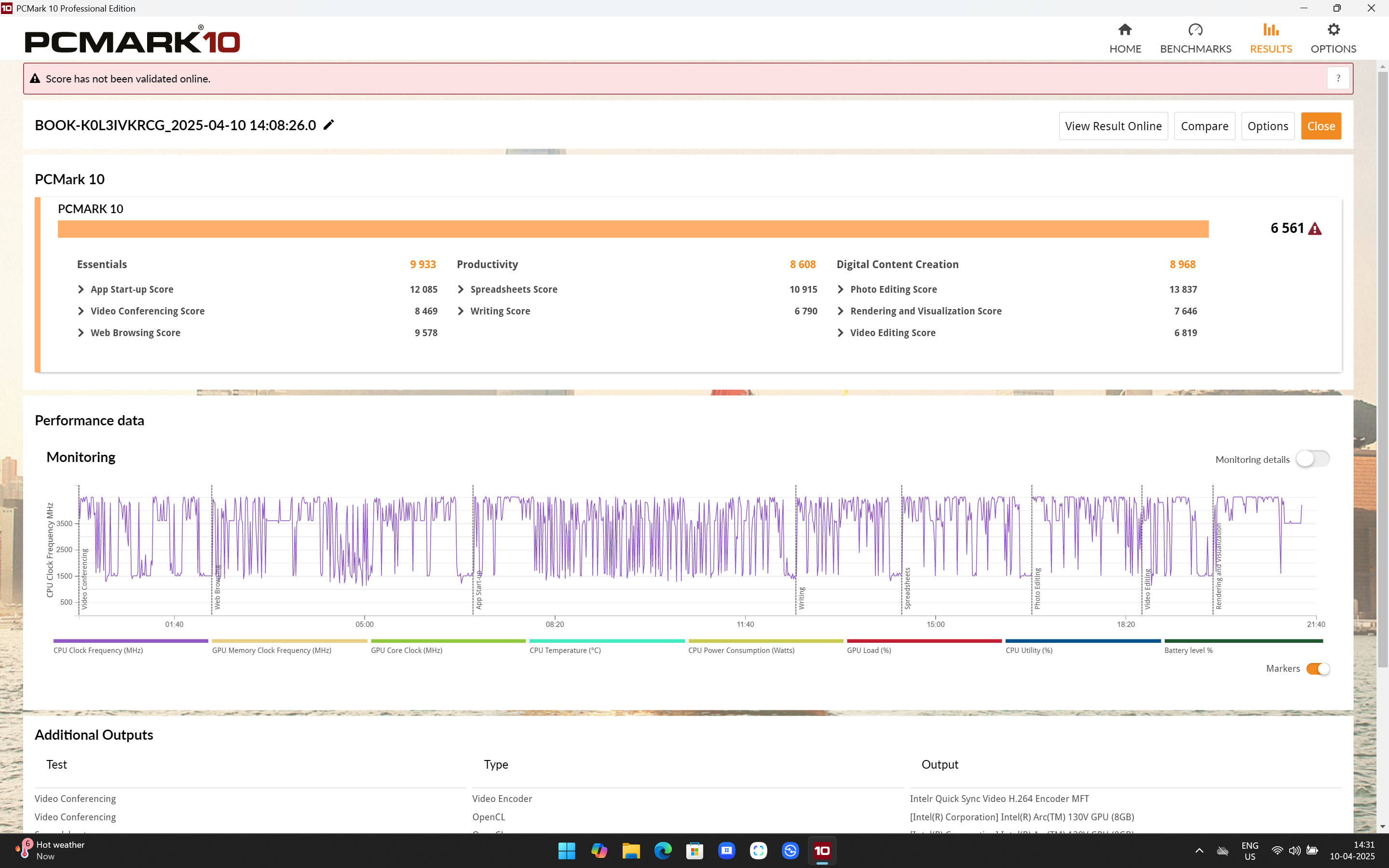Enable Monitoring details toggle
Viewport: 1389px width, 868px height.
1313,459
